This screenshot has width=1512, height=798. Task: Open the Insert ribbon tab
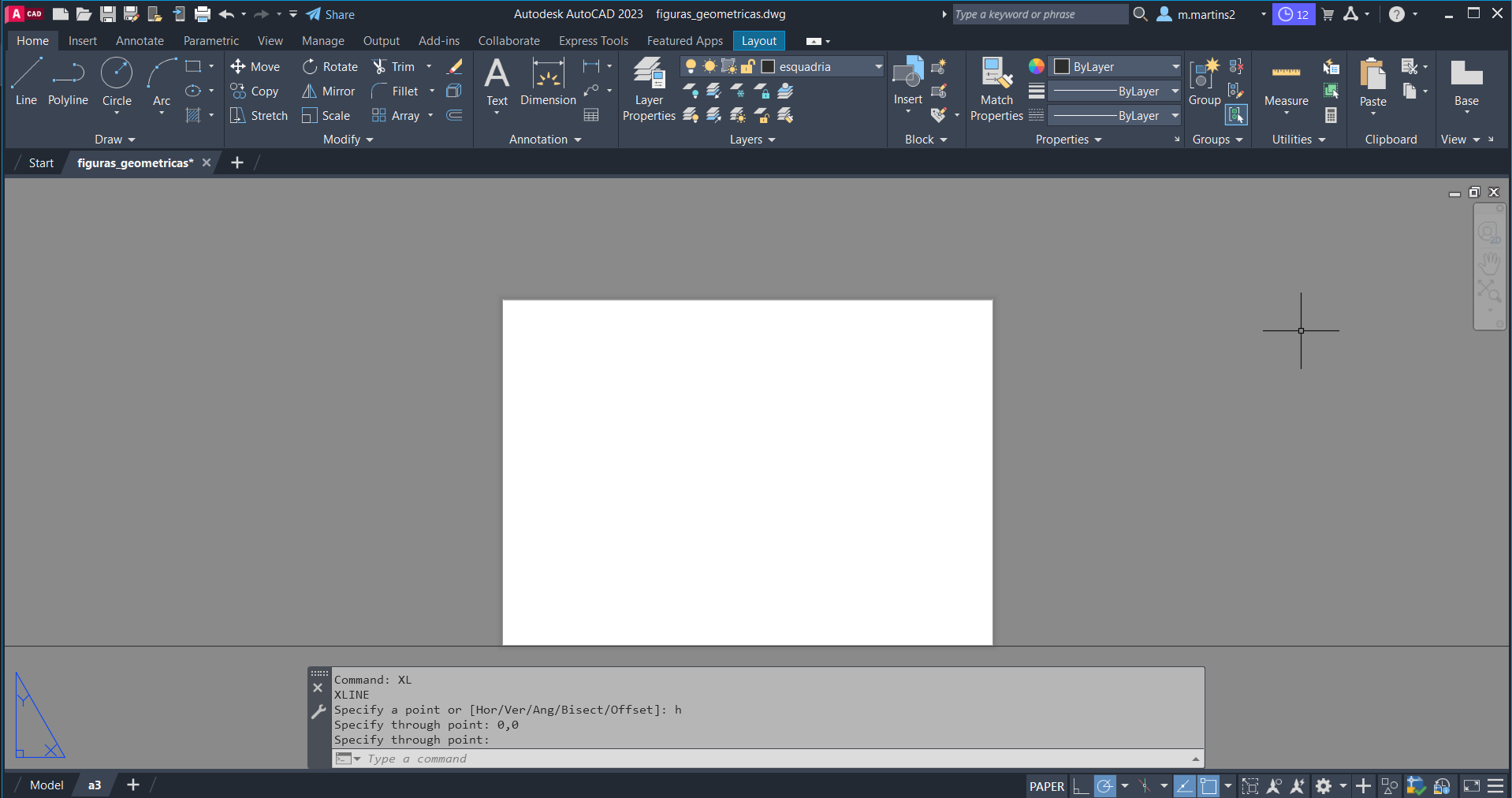pyautogui.click(x=83, y=41)
